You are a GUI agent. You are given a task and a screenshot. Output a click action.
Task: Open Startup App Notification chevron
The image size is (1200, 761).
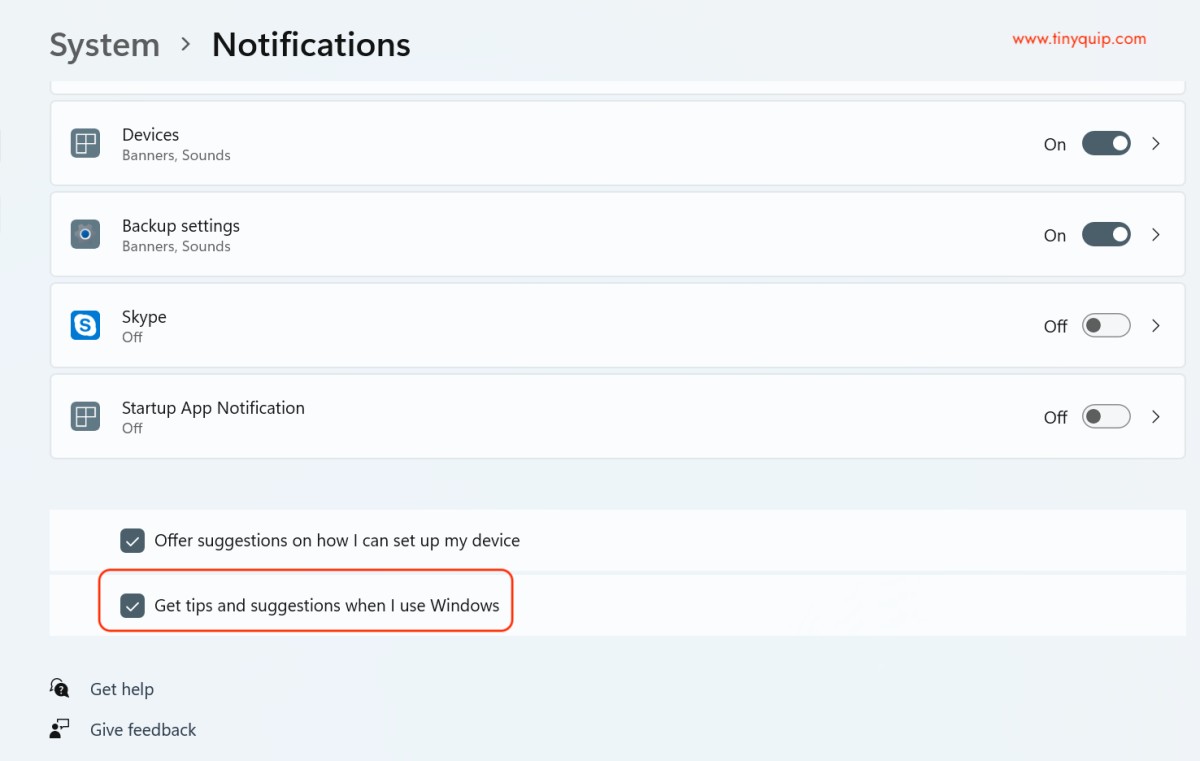coord(1156,417)
